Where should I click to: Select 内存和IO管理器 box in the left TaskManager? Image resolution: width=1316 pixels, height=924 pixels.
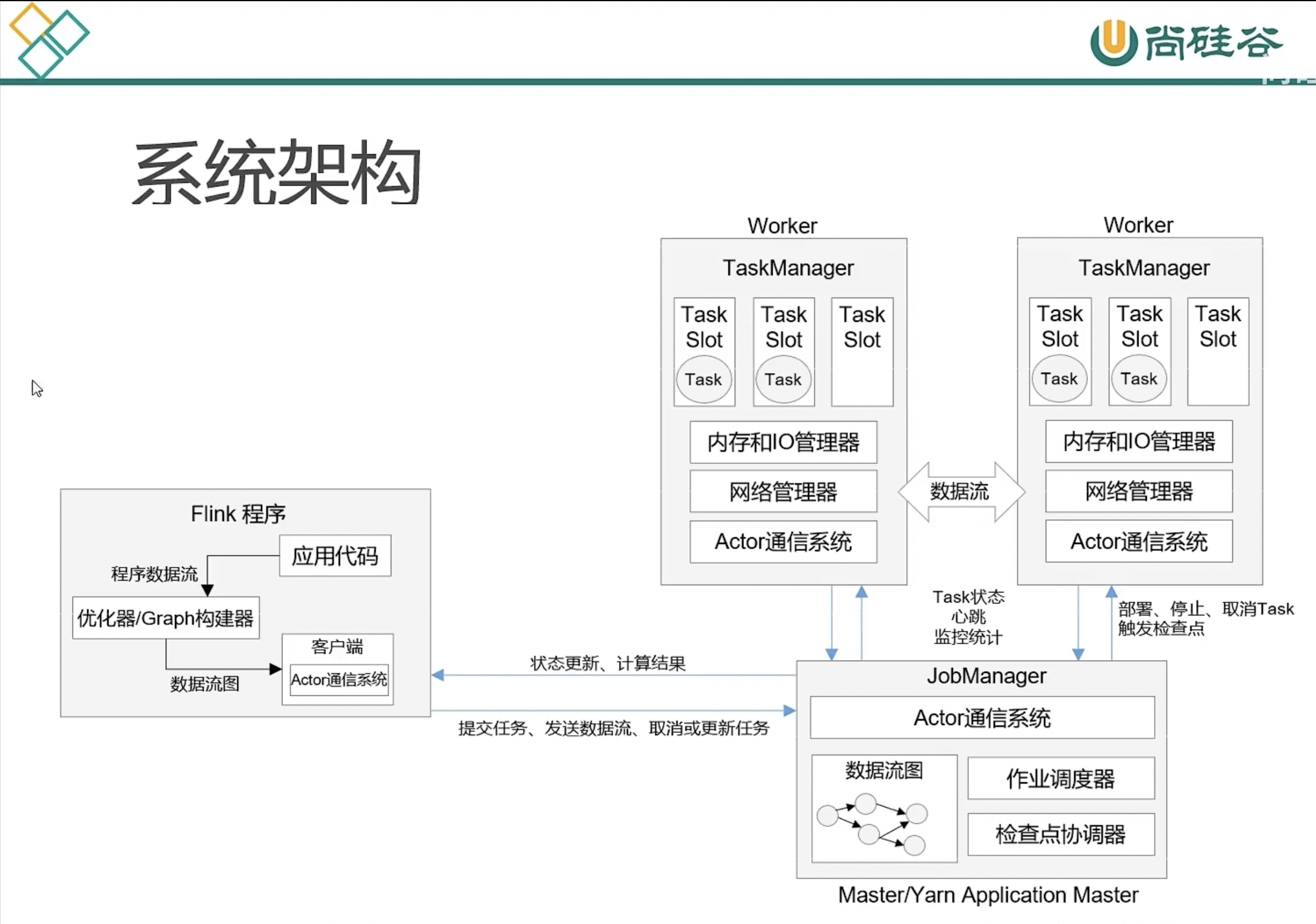tap(783, 442)
